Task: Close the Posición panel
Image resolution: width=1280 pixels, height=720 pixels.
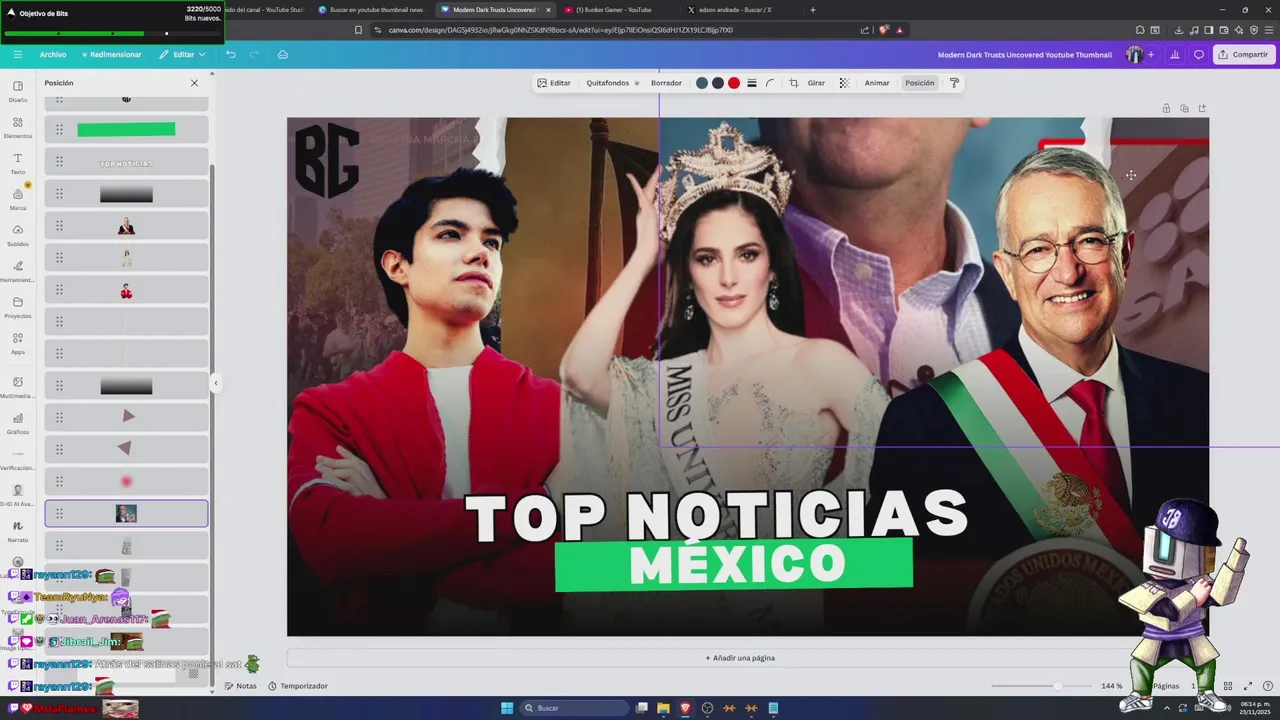Action: point(194,83)
